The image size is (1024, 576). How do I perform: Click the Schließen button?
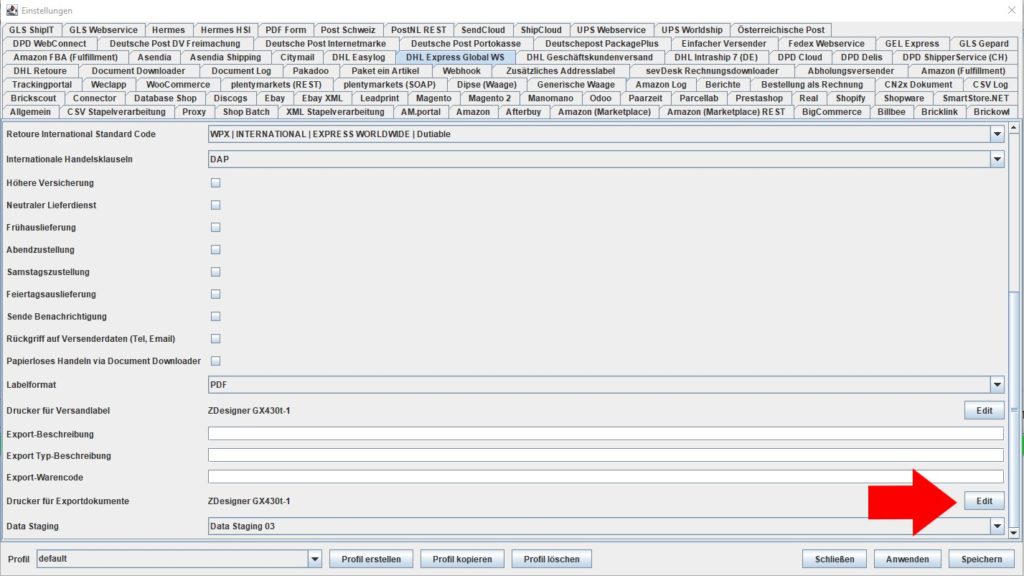(834, 559)
